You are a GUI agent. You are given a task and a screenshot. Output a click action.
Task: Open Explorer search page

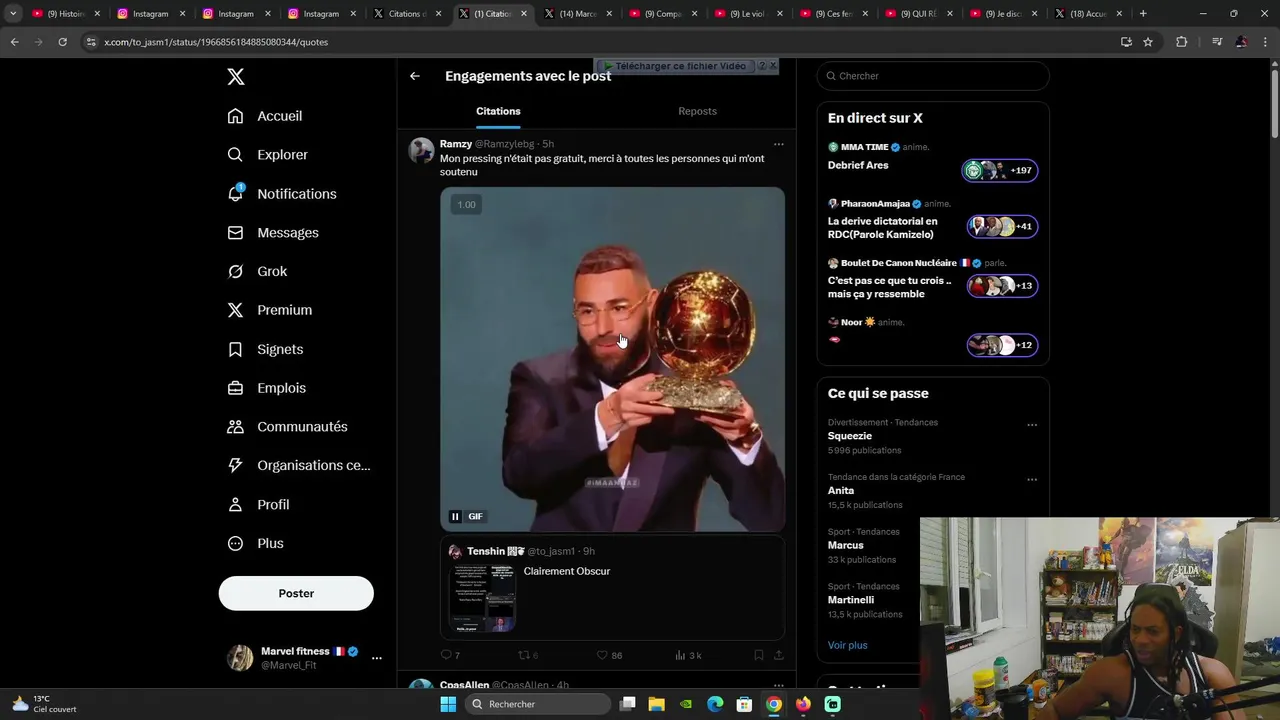pyautogui.click(x=268, y=155)
